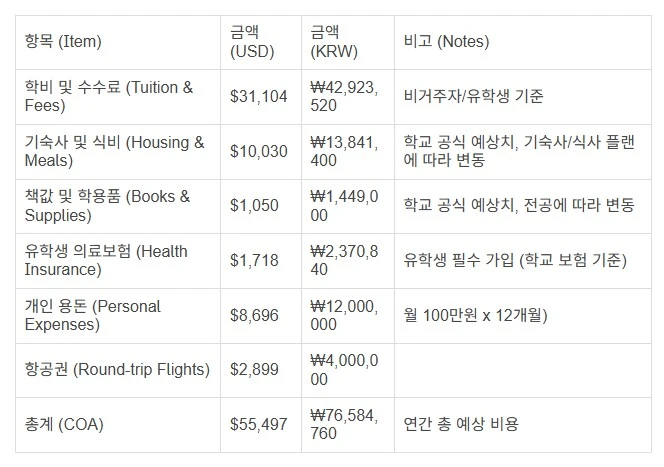The image size is (664, 467).
Task: Click the 항목 (Item) column header
Action: 118,42
